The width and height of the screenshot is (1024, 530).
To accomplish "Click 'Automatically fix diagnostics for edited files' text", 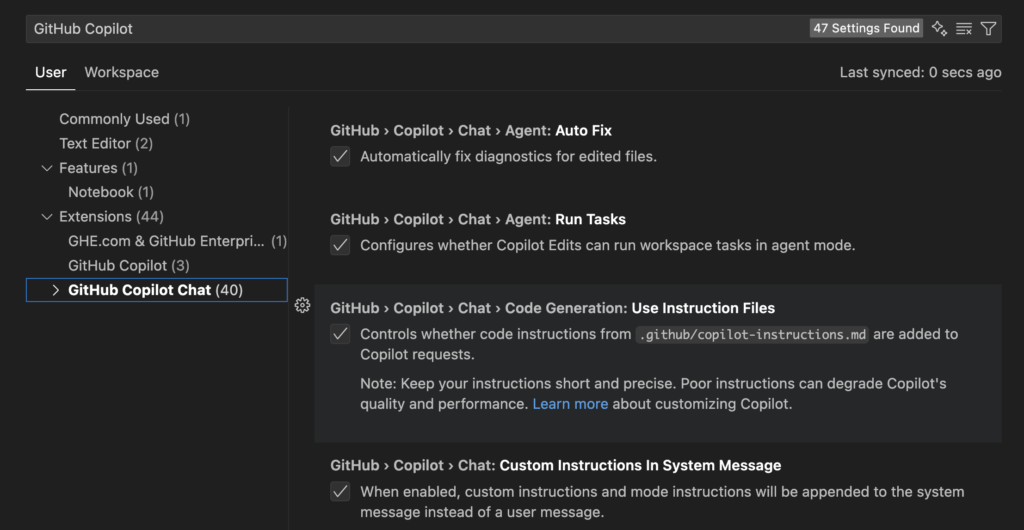I will 508,157.
